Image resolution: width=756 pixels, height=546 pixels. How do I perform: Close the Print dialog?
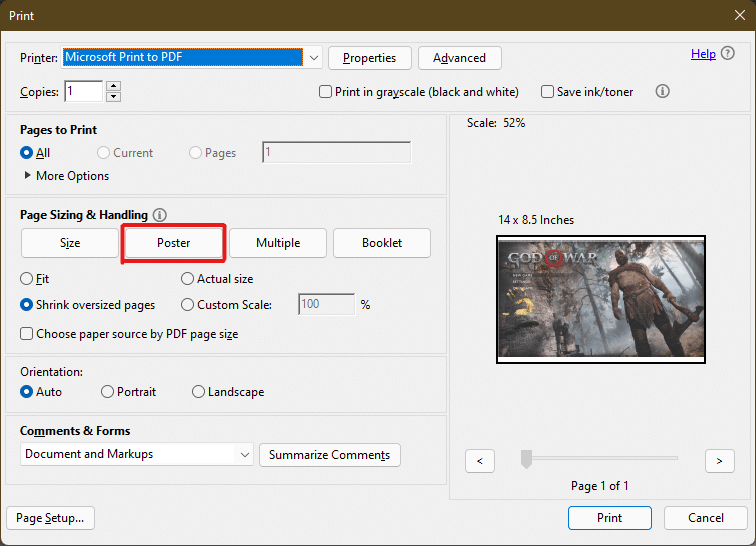(740, 15)
